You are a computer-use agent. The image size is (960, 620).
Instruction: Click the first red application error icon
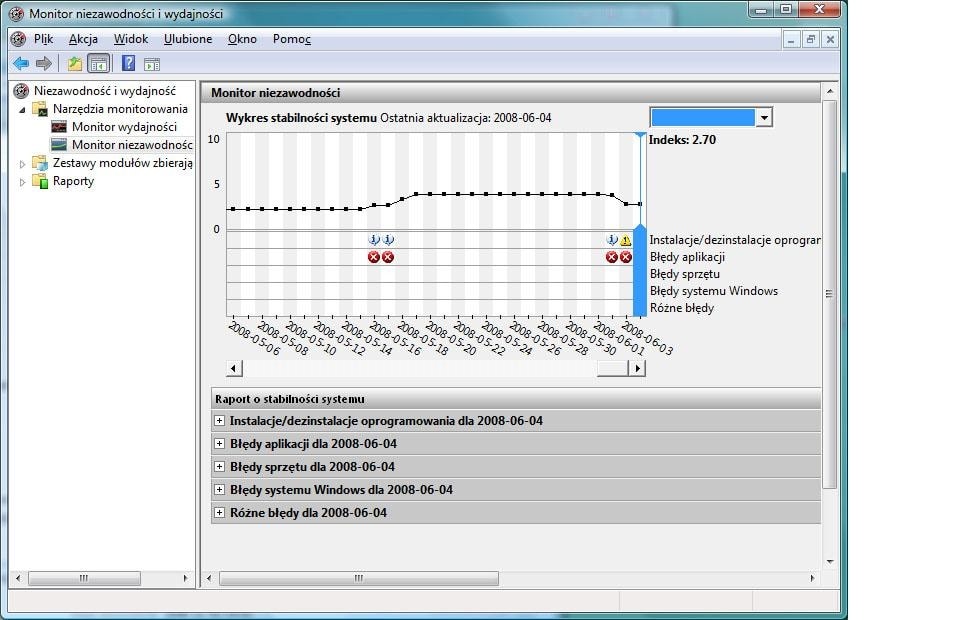[374, 257]
